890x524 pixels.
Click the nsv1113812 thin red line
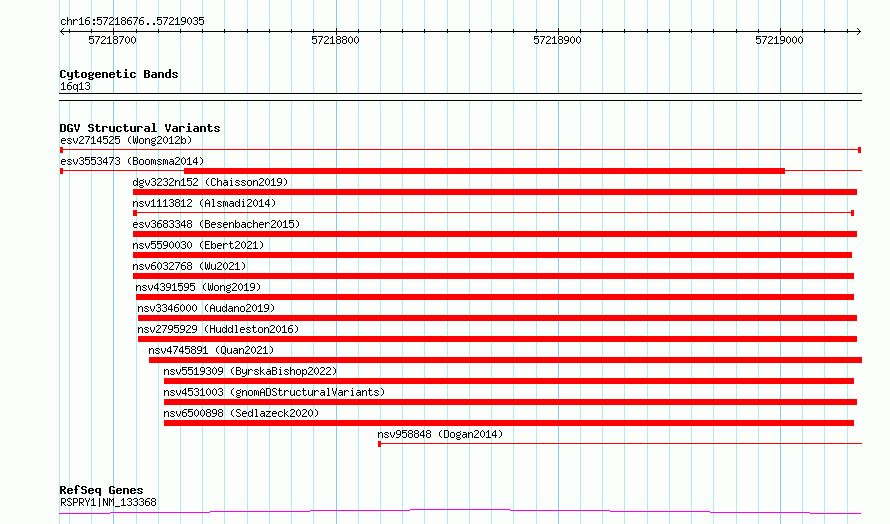click(493, 213)
